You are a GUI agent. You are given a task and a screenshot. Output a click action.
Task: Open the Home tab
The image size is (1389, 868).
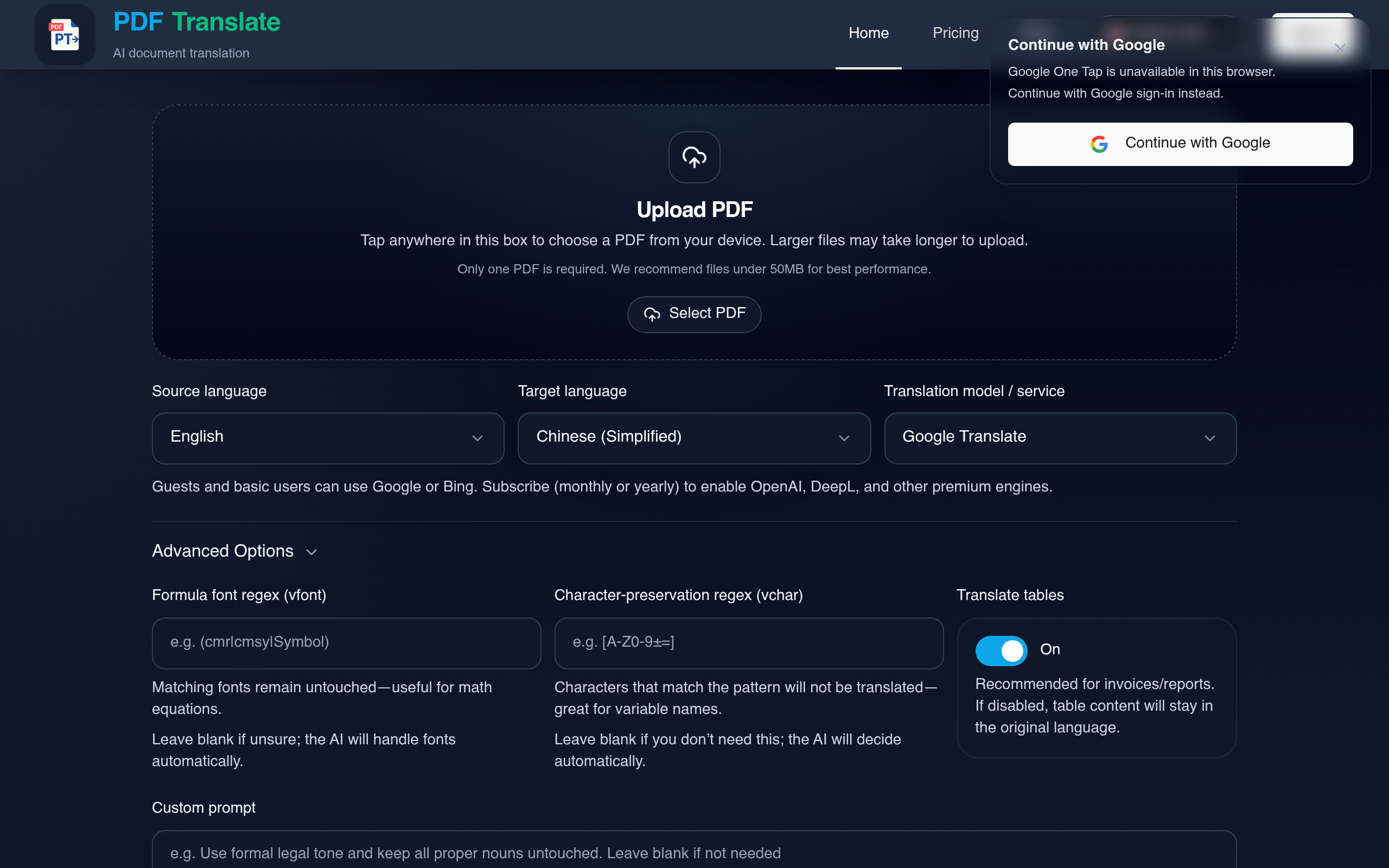pyautogui.click(x=869, y=33)
